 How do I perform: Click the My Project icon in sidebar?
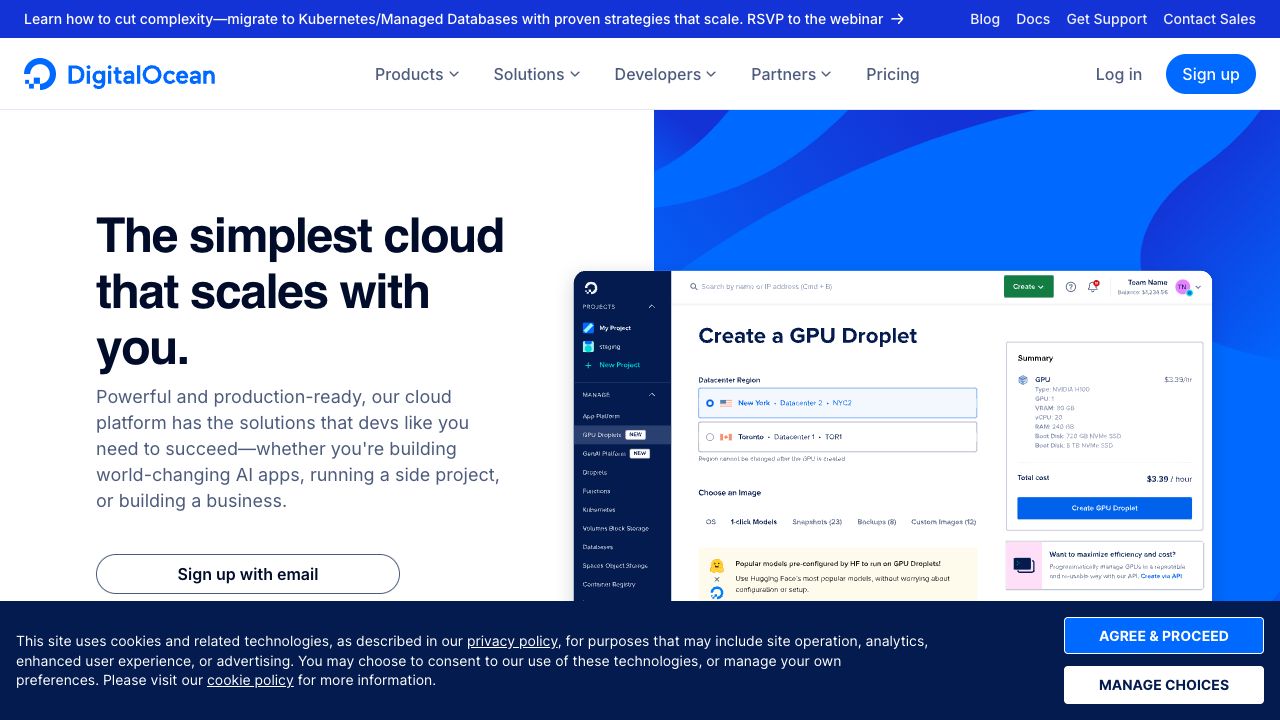(589, 328)
